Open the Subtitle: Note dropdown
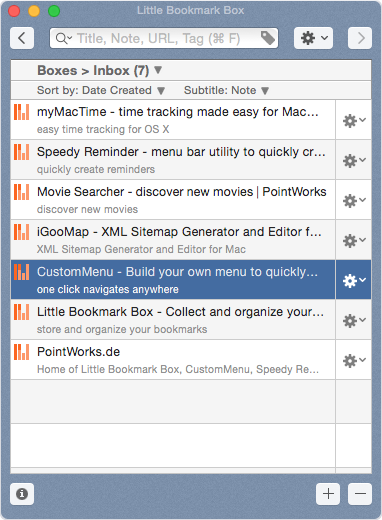 (x=226, y=90)
